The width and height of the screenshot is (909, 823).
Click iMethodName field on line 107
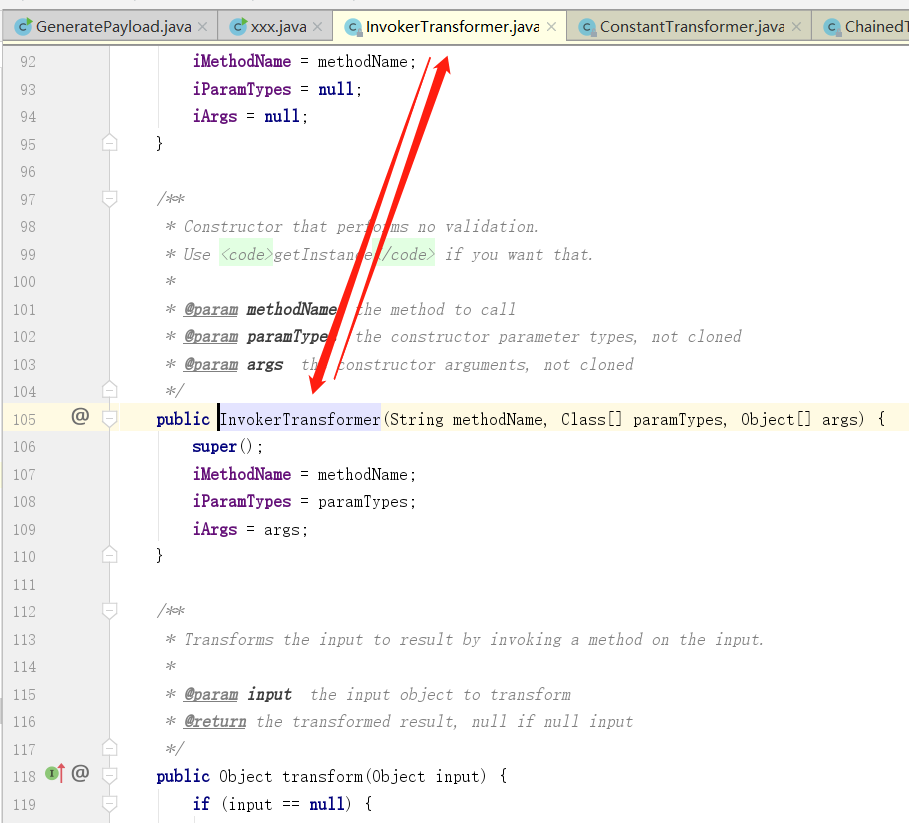click(242, 474)
